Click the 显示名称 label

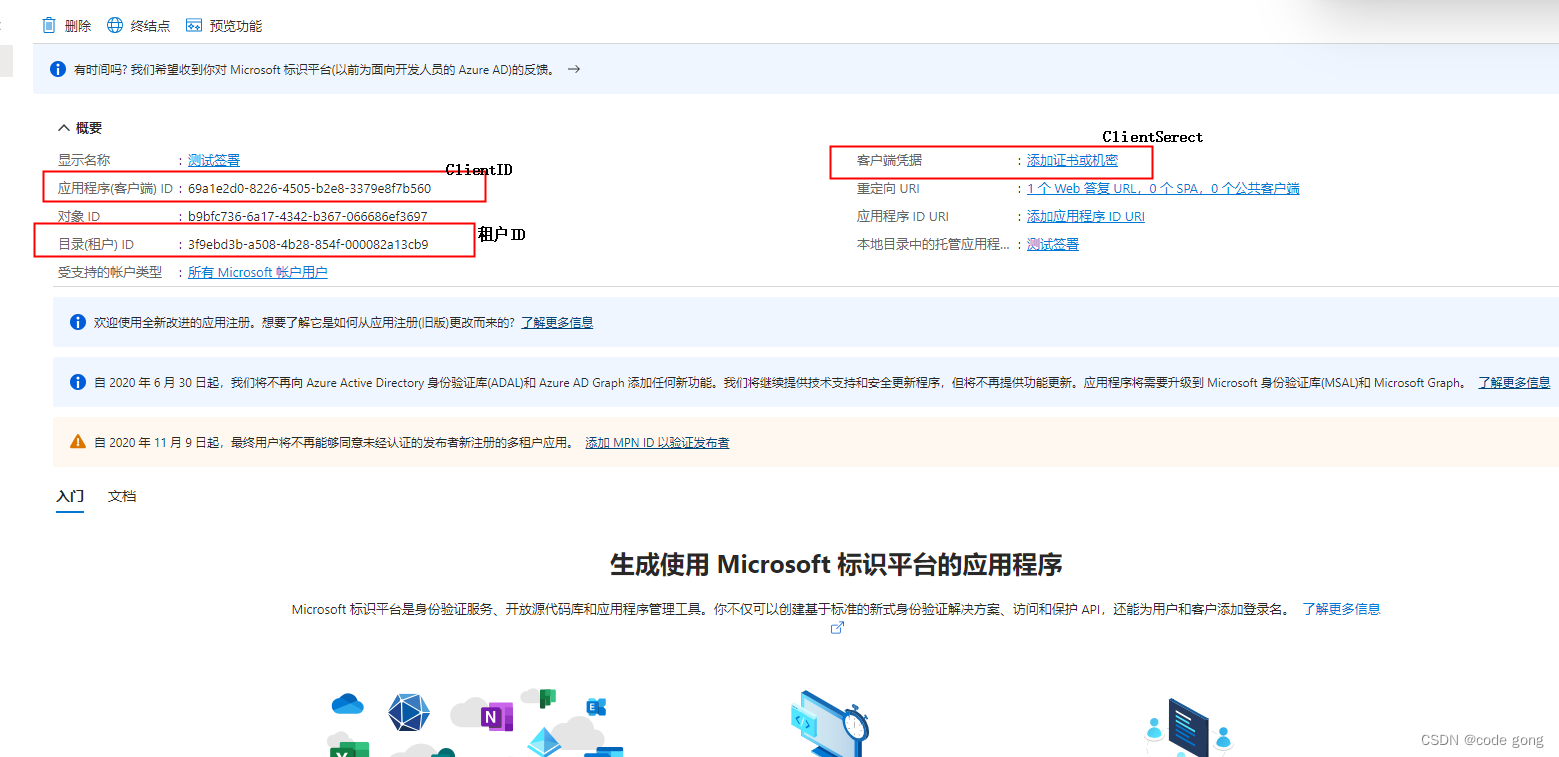pos(83,160)
